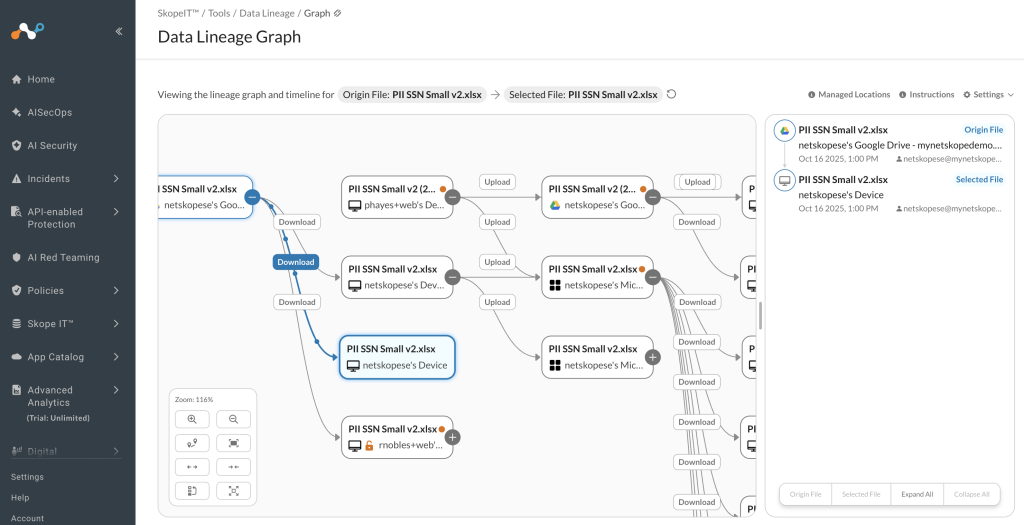Click the zoom in magnifier button
The width and height of the screenshot is (1024, 525).
[x=192, y=419]
